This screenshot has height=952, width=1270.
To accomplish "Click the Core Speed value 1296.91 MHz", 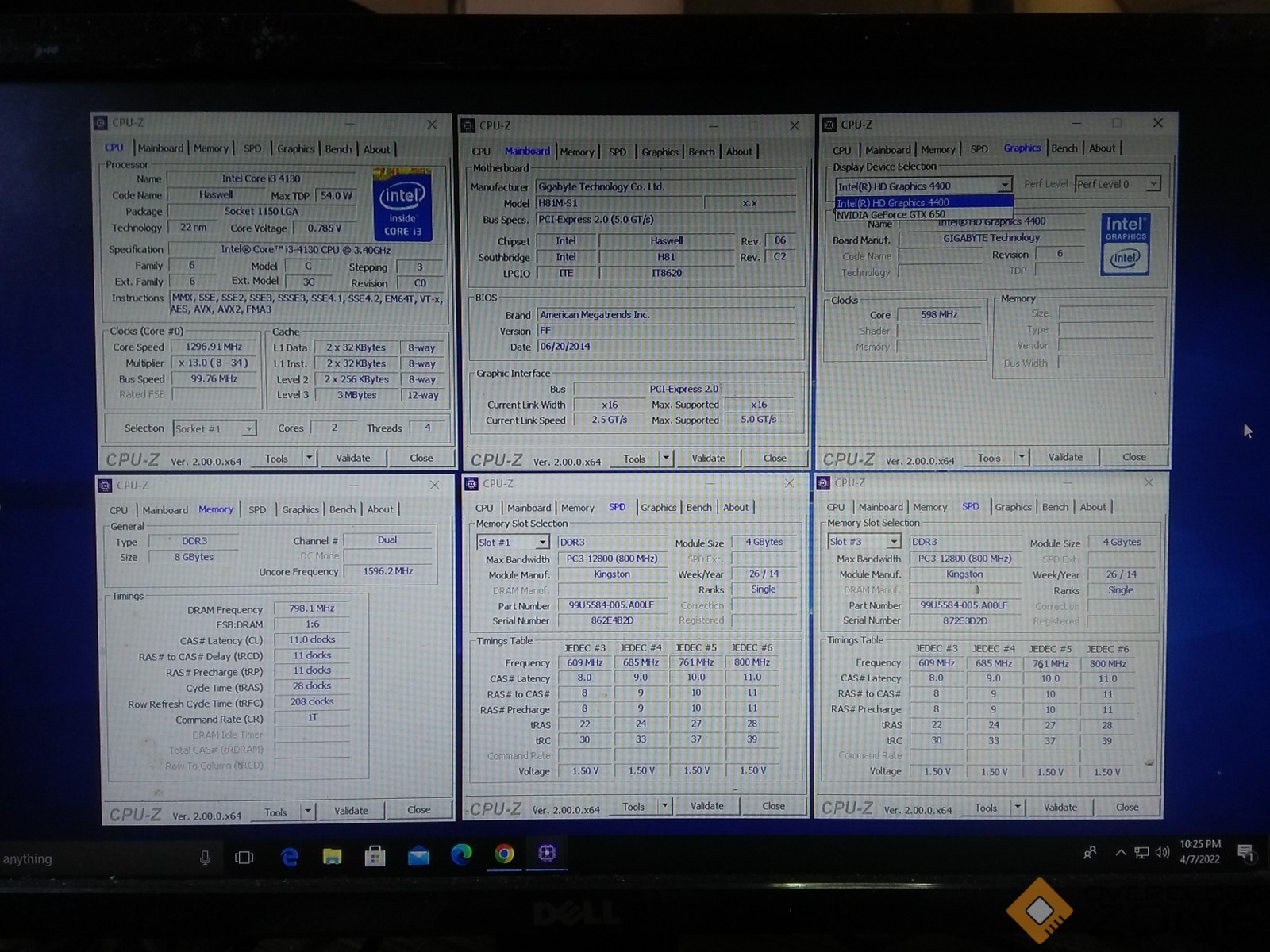I will (x=214, y=347).
